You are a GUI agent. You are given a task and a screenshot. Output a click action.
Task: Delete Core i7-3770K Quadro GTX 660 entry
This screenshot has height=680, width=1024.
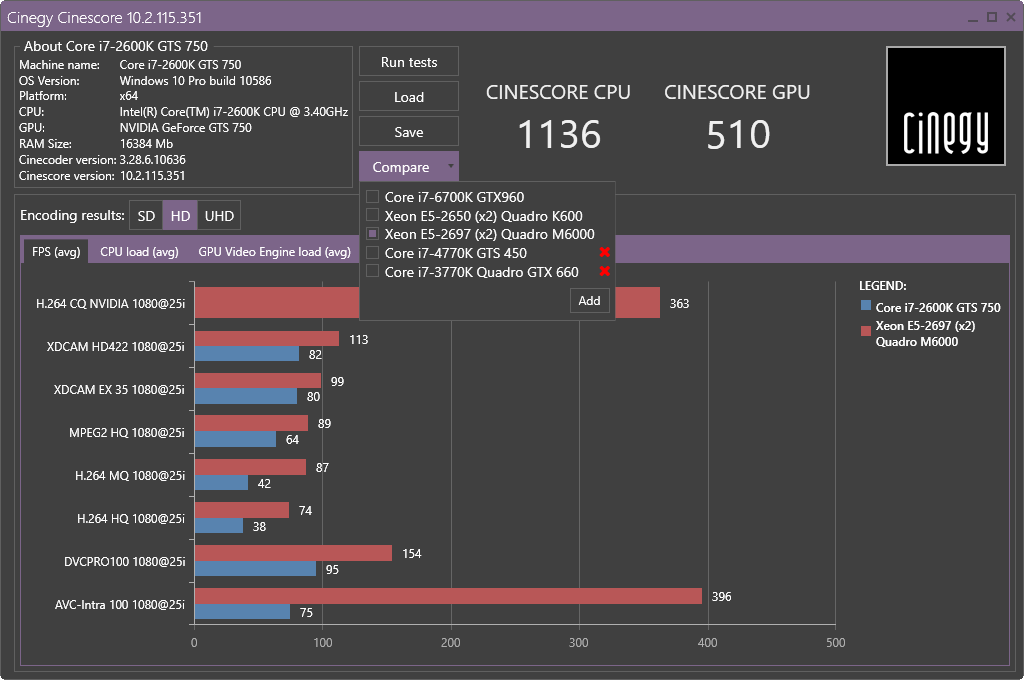(605, 271)
